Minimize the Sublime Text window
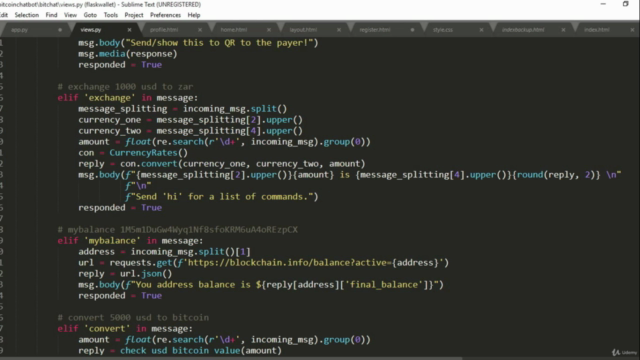The width and height of the screenshot is (640, 360). click(603, 4)
